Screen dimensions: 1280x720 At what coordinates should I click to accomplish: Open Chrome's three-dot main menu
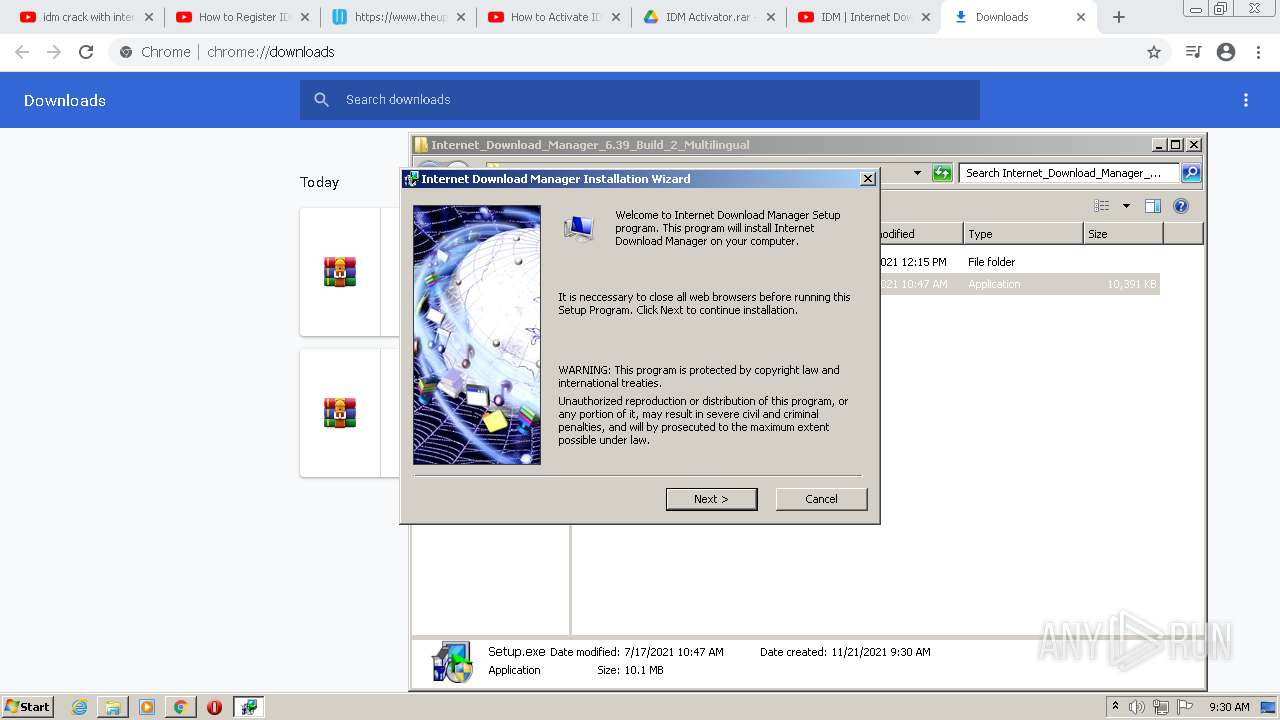point(1259,52)
